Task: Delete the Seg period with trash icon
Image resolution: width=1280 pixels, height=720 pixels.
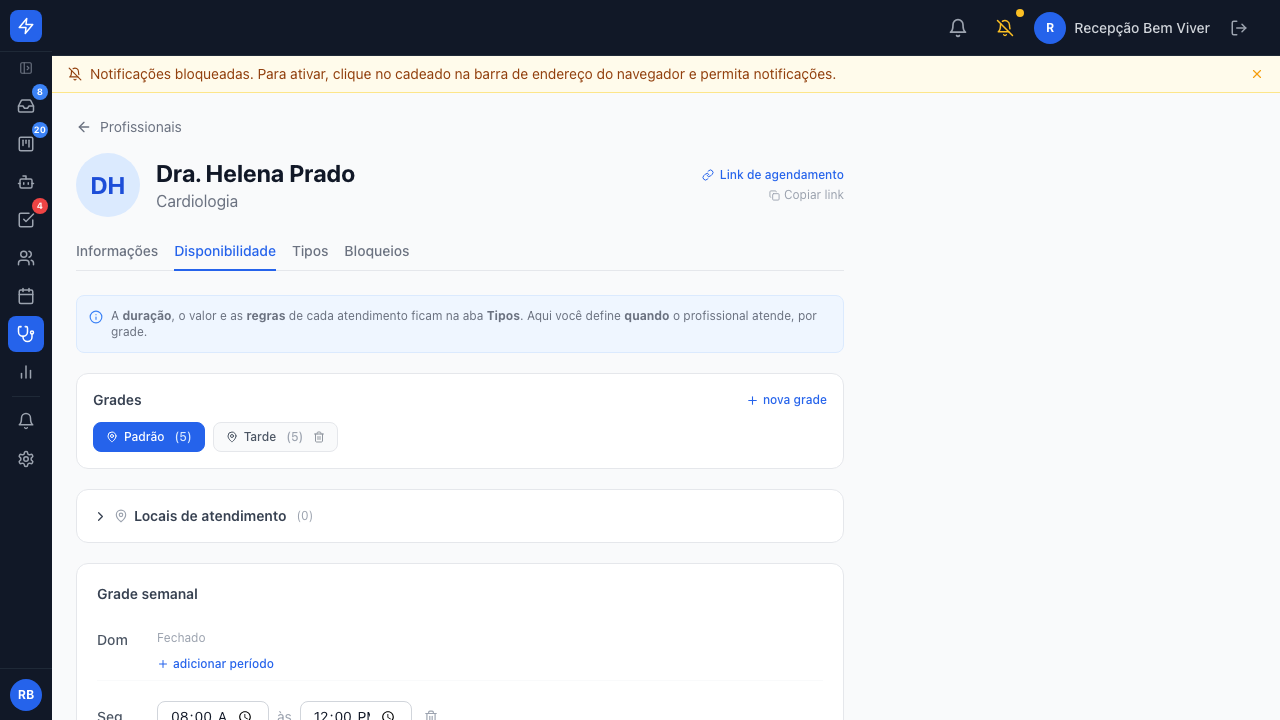Action: (431, 716)
